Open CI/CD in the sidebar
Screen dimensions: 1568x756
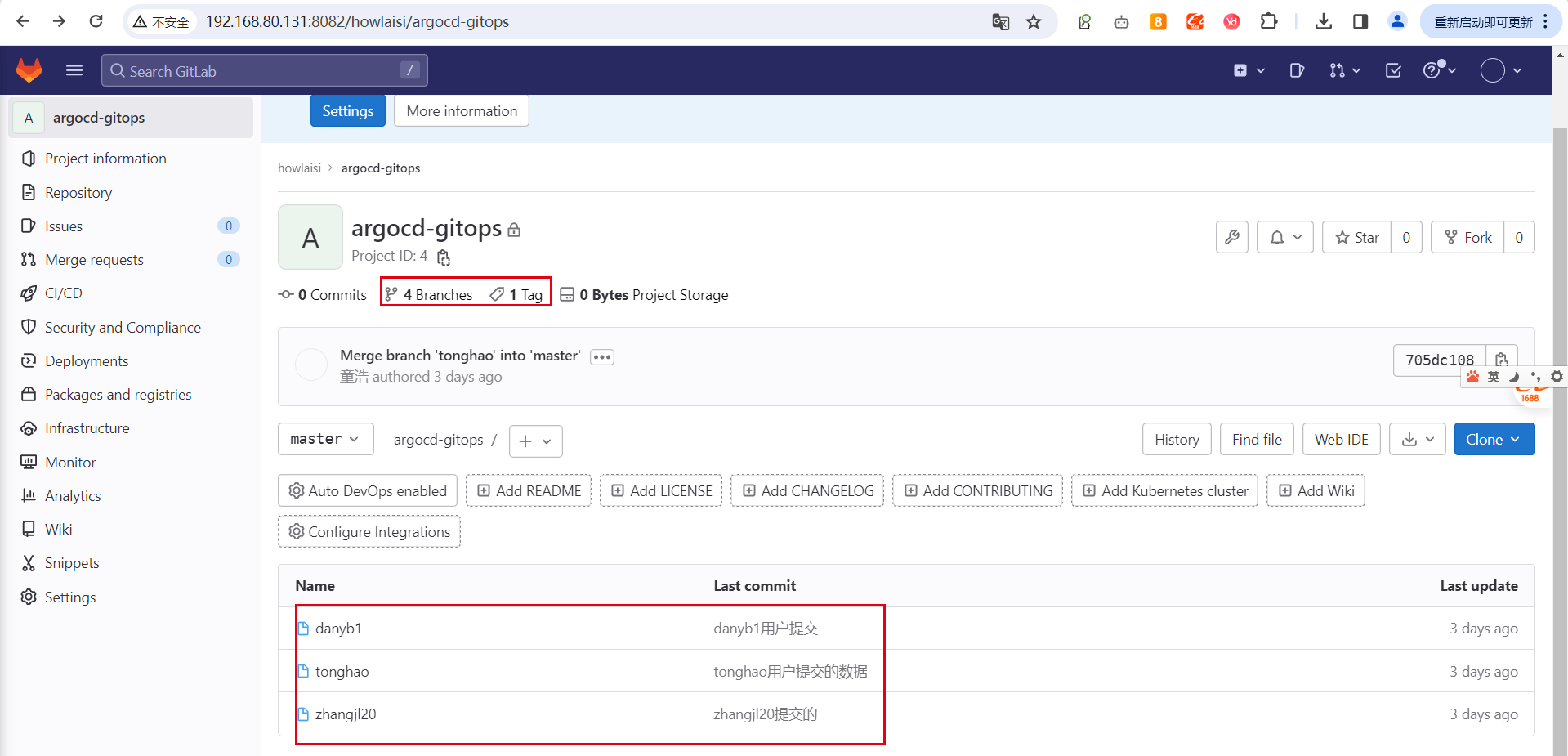tap(64, 293)
